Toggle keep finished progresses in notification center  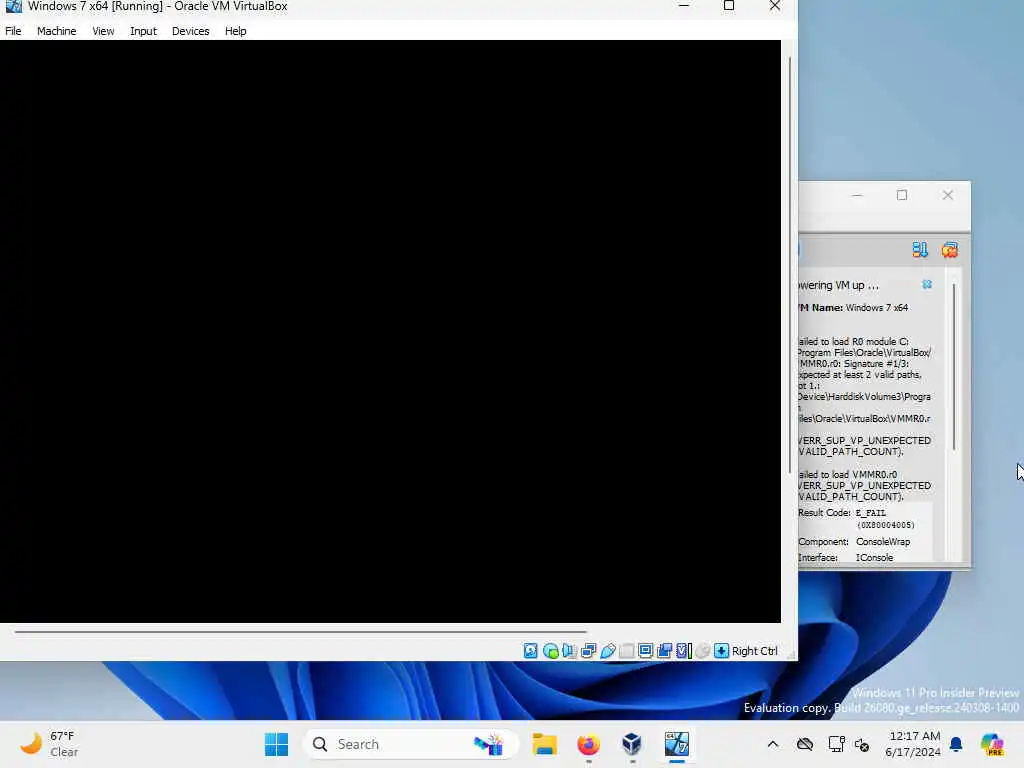pos(920,249)
